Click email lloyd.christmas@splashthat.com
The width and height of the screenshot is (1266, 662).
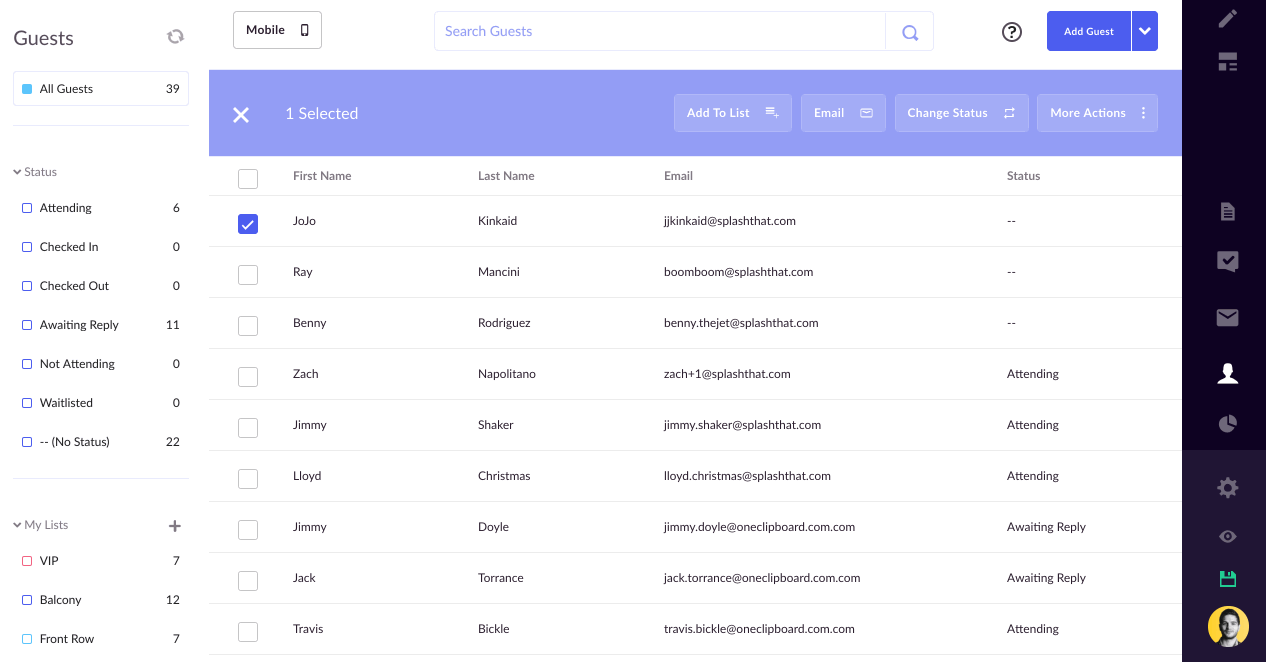click(x=747, y=476)
